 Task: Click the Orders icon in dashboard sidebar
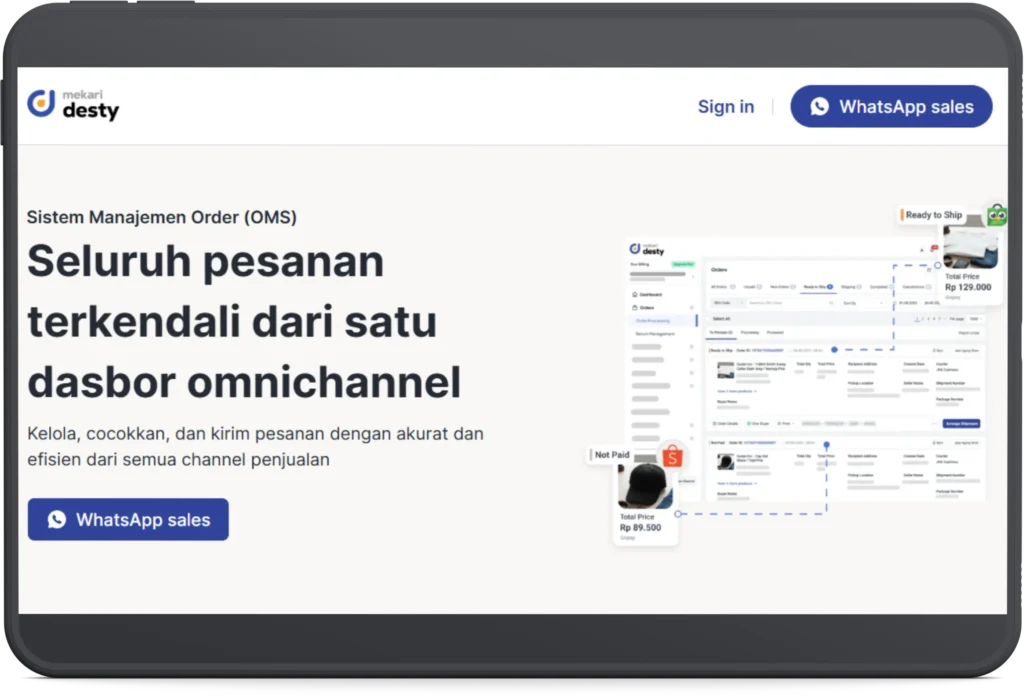tap(635, 308)
